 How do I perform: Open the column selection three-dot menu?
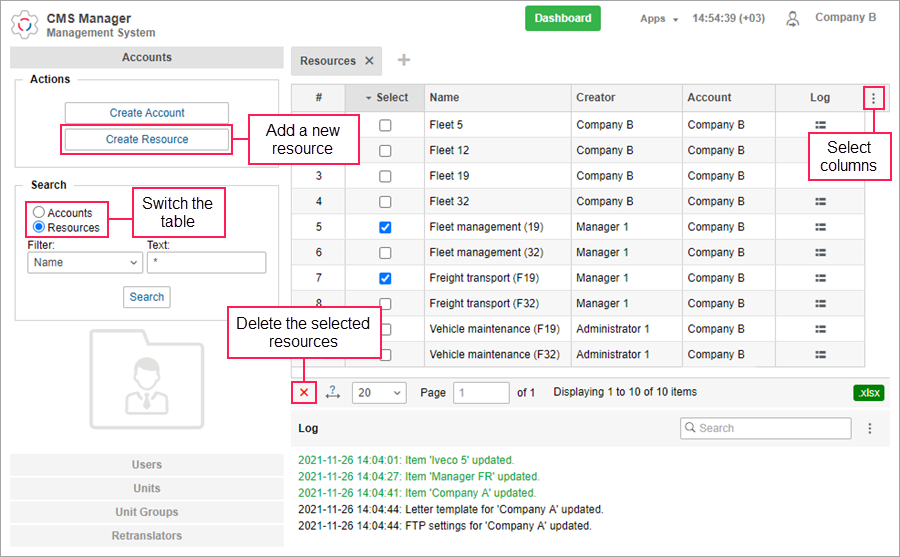click(x=874, y=98)
